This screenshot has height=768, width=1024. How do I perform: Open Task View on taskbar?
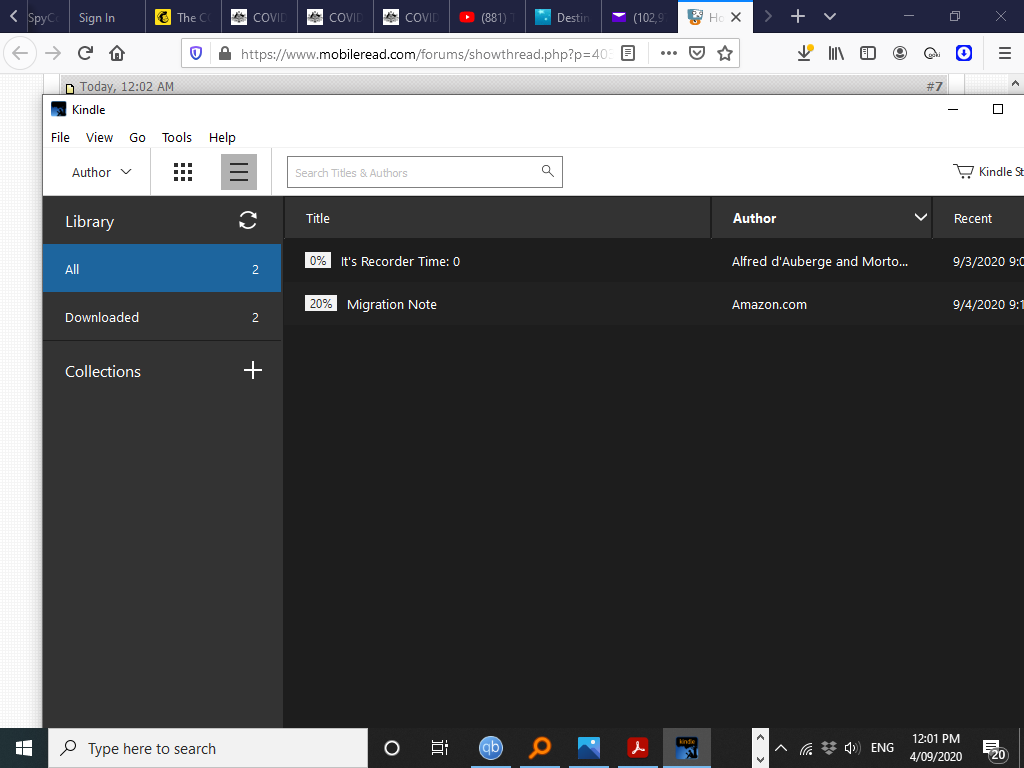pos(440,748)
